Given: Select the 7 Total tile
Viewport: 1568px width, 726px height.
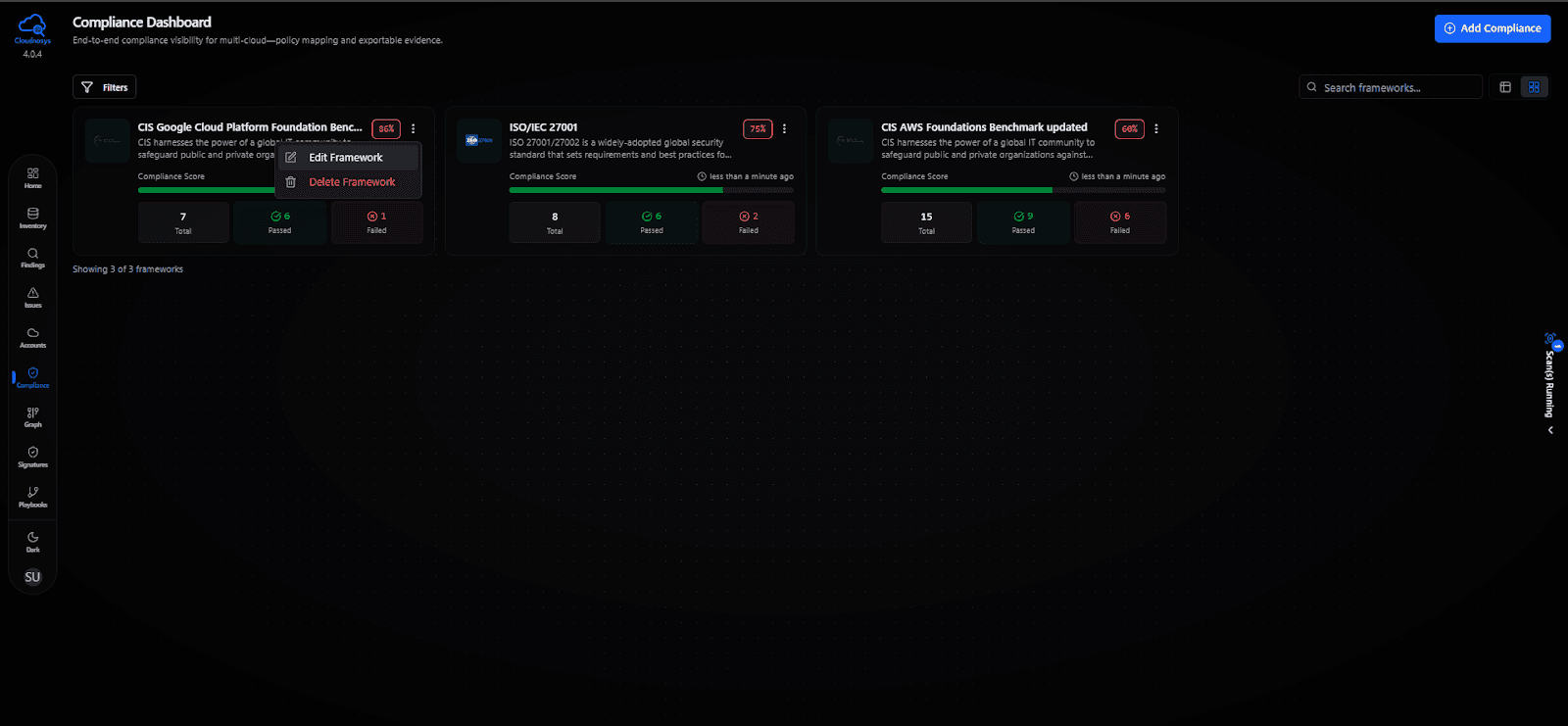Looking at the screenshot, I should coord(183,222).
